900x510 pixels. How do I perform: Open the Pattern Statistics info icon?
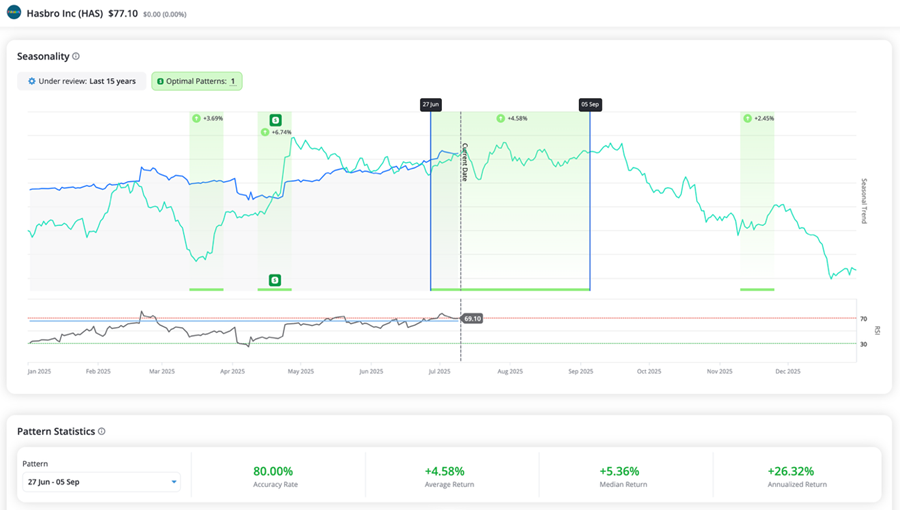point(102,431)
